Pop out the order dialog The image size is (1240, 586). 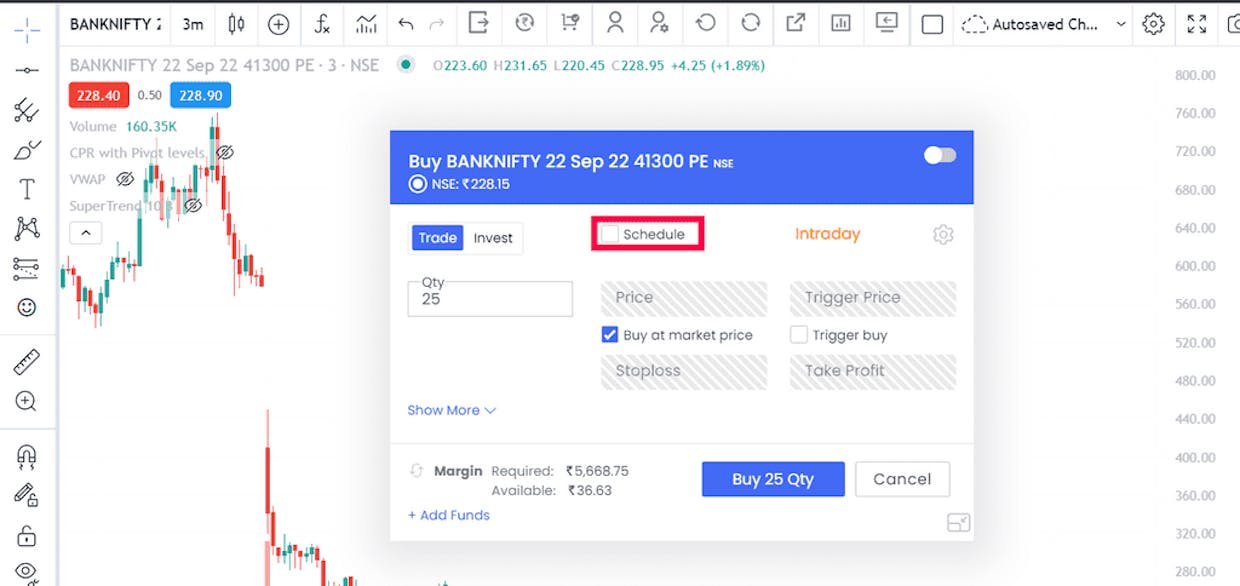coord(958,522)
